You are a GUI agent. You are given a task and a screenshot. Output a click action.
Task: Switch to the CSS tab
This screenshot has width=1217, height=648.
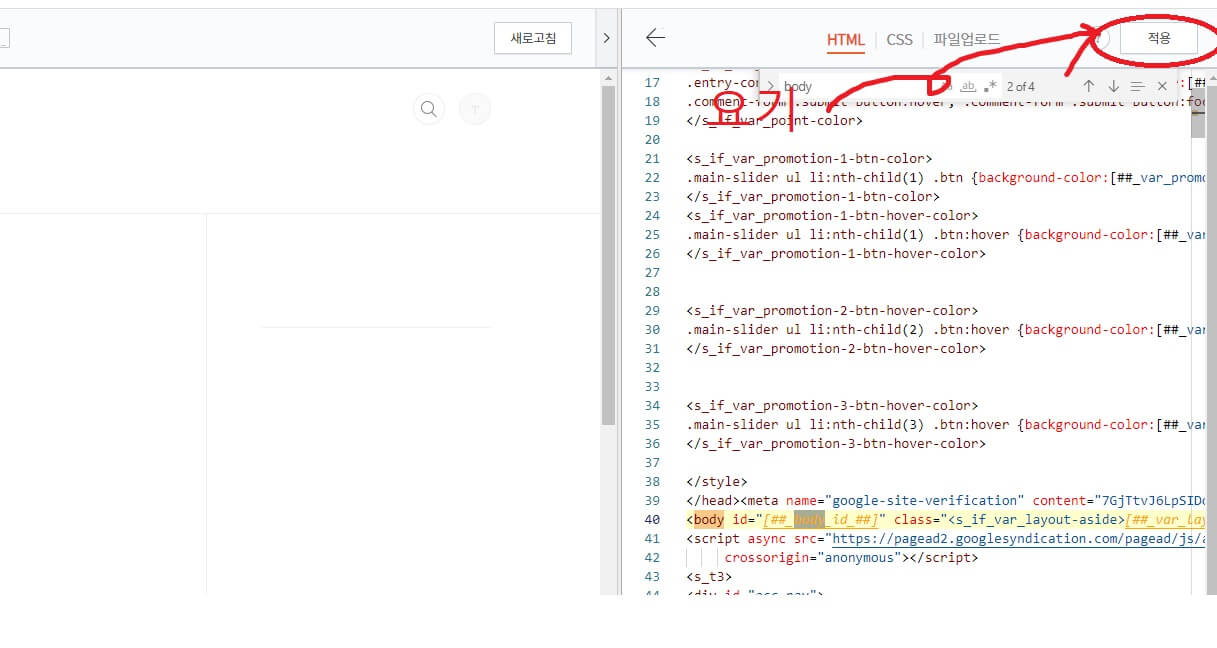coord(899,40)
